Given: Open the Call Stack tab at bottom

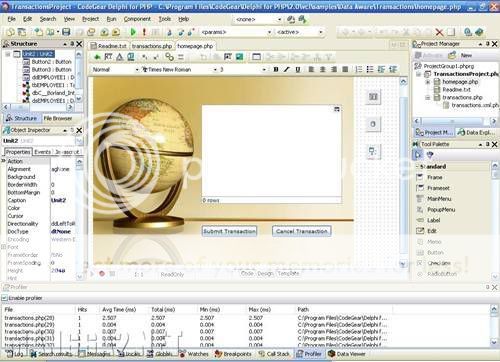Looking at the screenshot, I should (274, 354).
